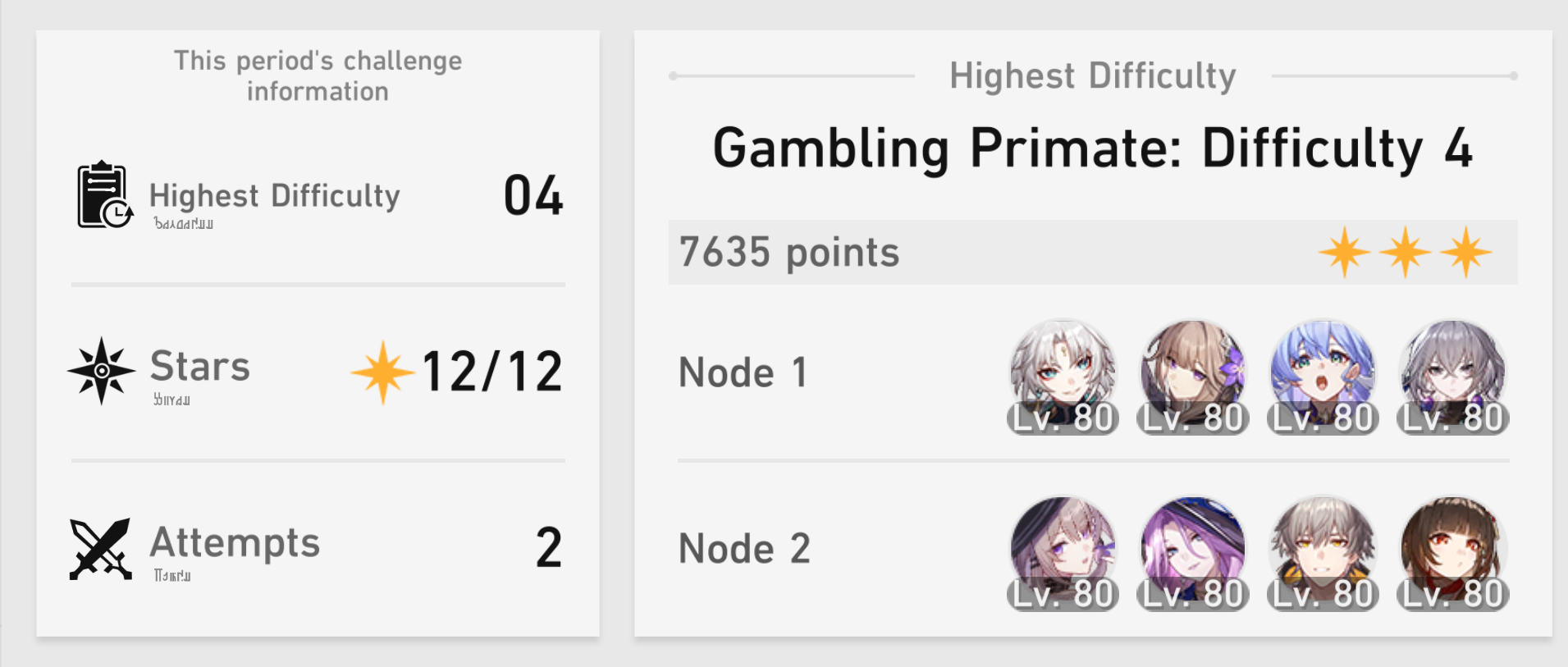Click the black compass Stars icon
The height and width of the screenshot is (667, 1568).
[102, 371]
